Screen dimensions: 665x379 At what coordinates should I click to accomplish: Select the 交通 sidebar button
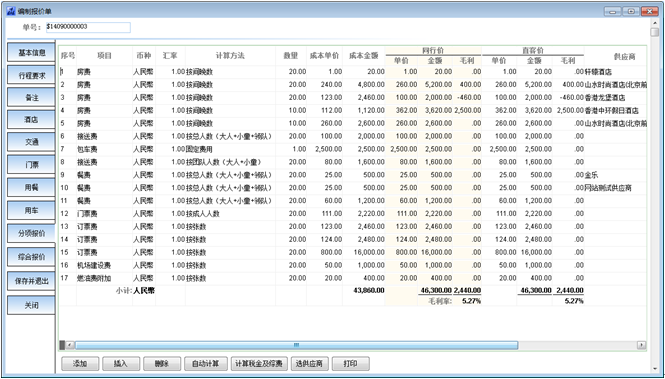(31, 142)
